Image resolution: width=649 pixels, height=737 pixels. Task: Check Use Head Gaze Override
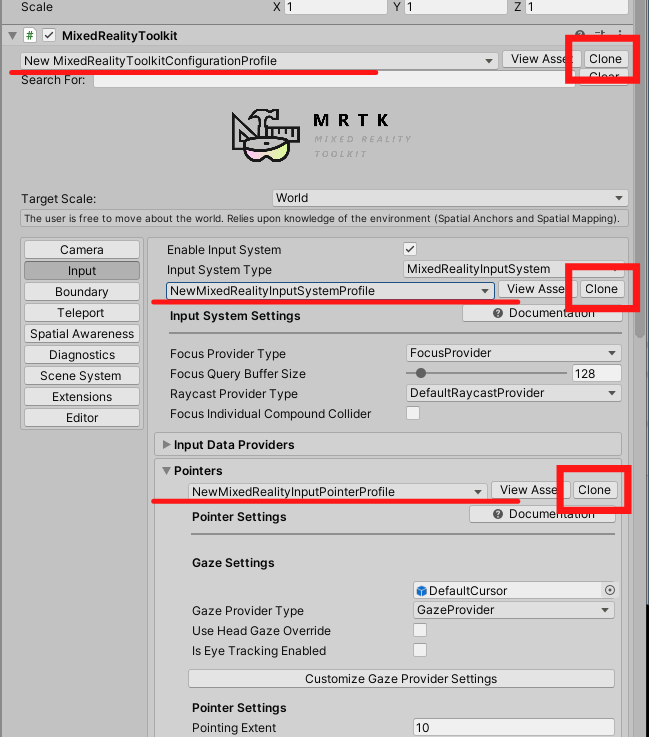click(420, 630)
